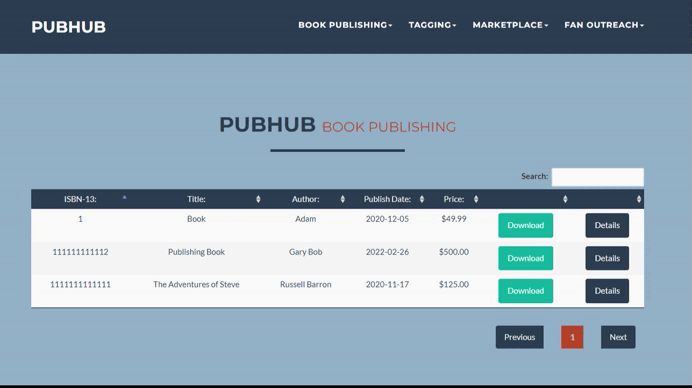Click author name Russell Barron

305,285
